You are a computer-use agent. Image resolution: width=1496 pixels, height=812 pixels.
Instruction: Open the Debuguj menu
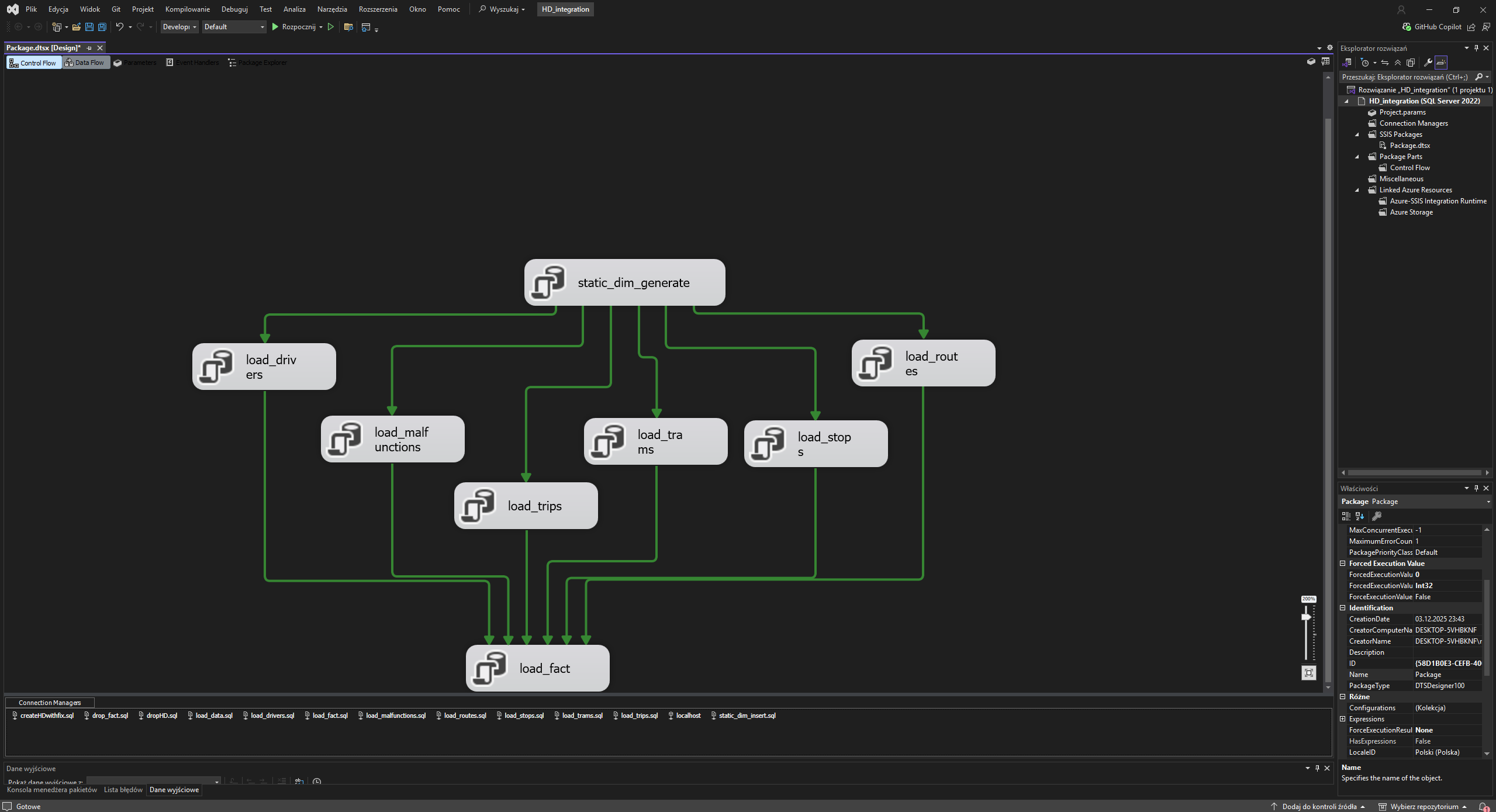(x=234, y=9)
